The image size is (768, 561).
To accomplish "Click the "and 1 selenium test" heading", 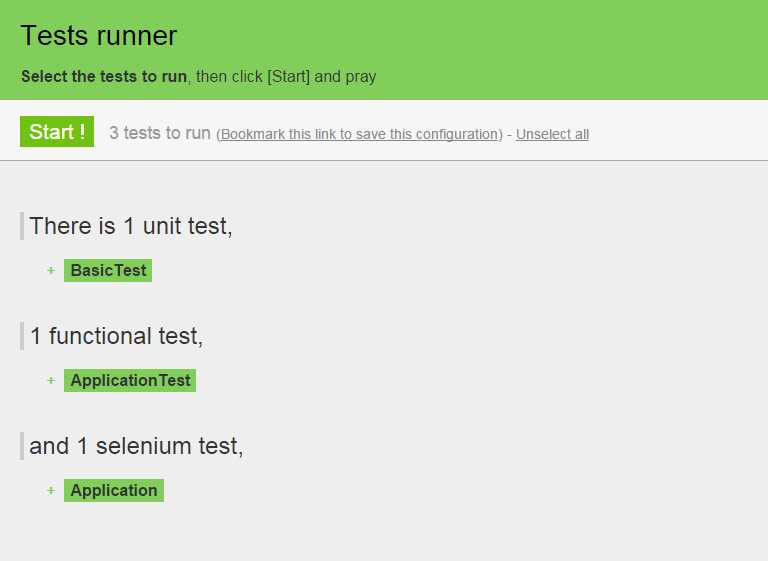I will coord(136,446).
